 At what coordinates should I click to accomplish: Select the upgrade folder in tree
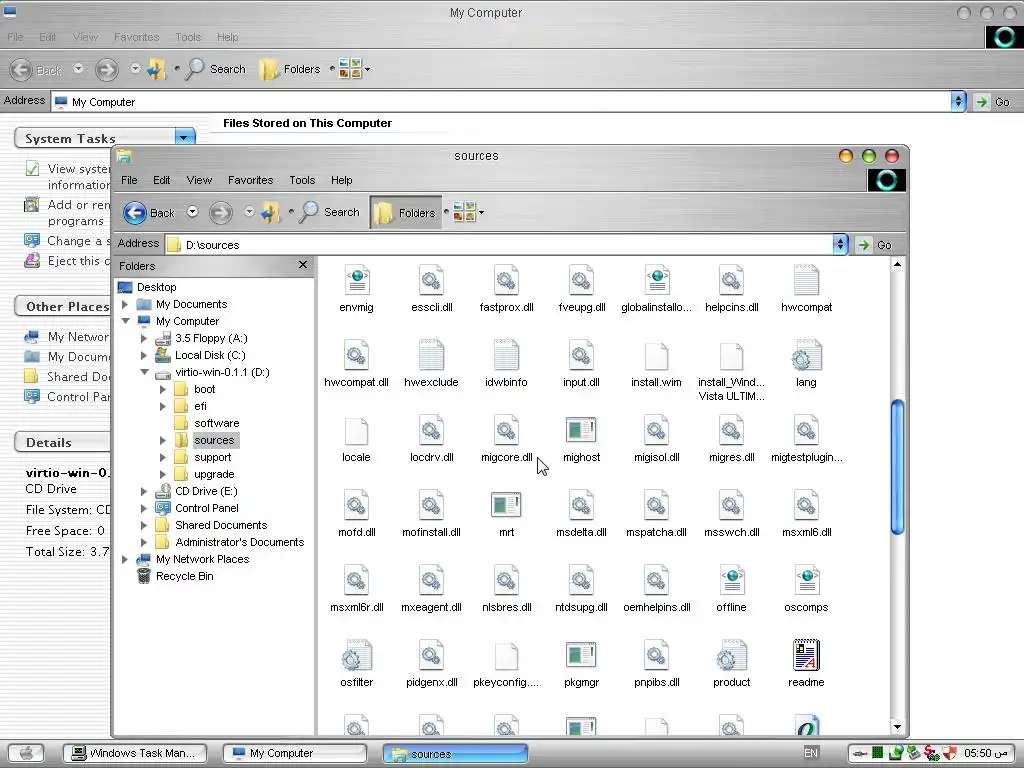(x=214, y=474)
